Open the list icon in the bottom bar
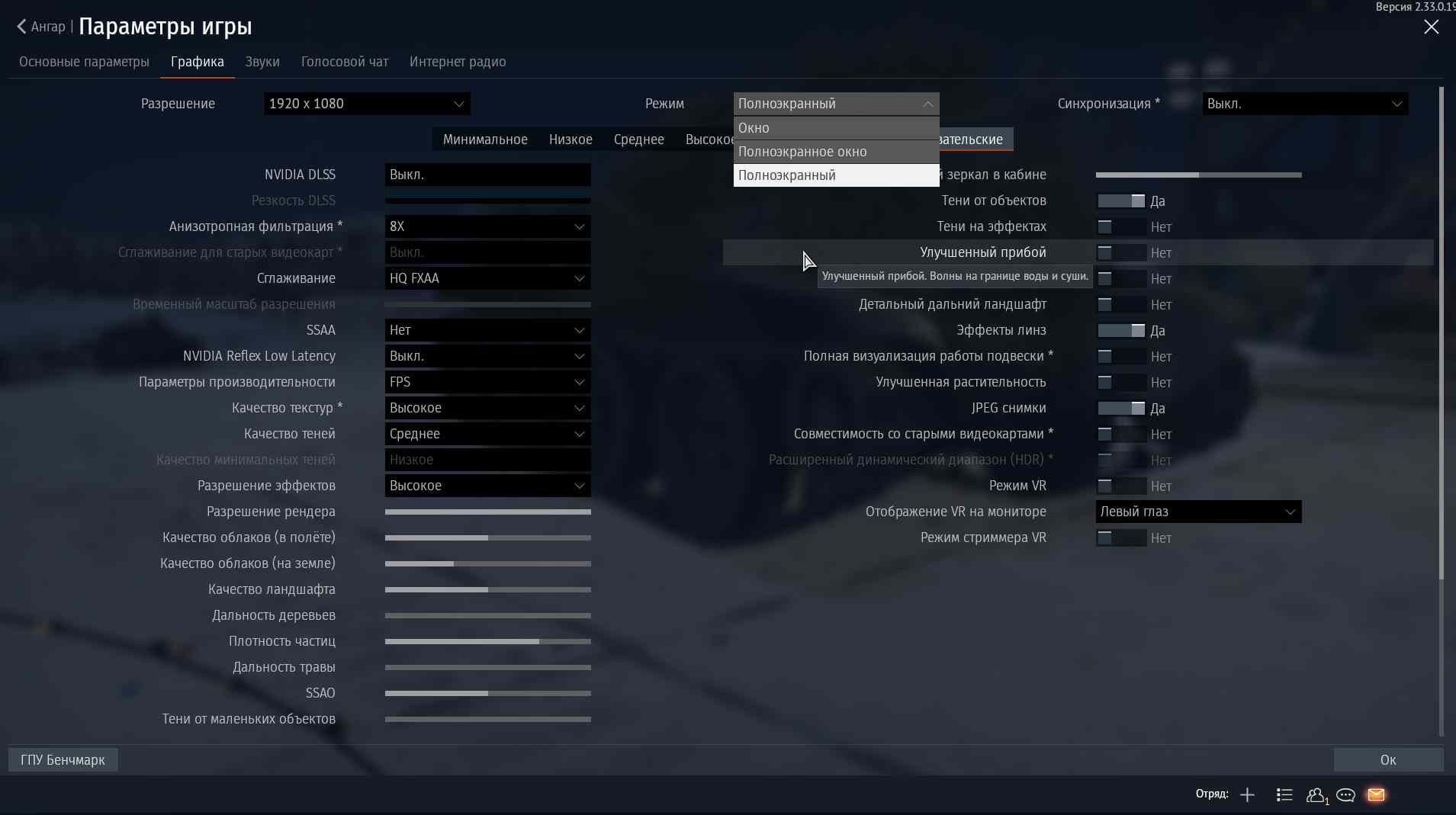 (x=1284, y=795)
